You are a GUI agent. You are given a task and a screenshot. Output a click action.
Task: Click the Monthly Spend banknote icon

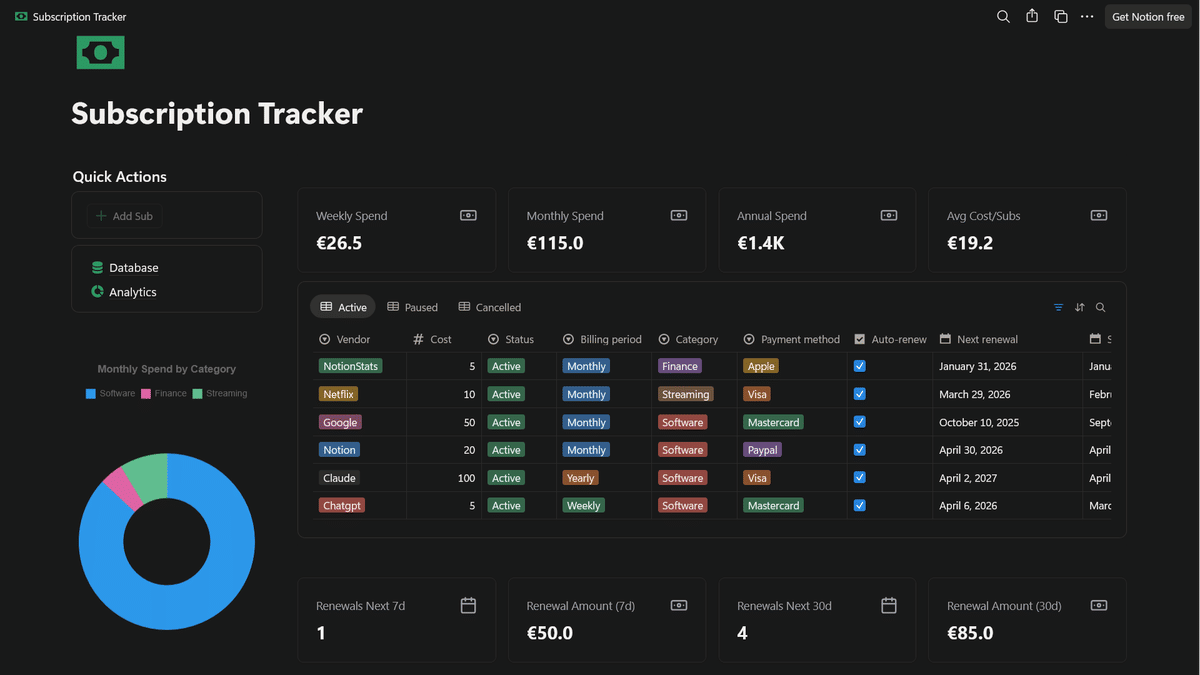click(x=678, y=216)
